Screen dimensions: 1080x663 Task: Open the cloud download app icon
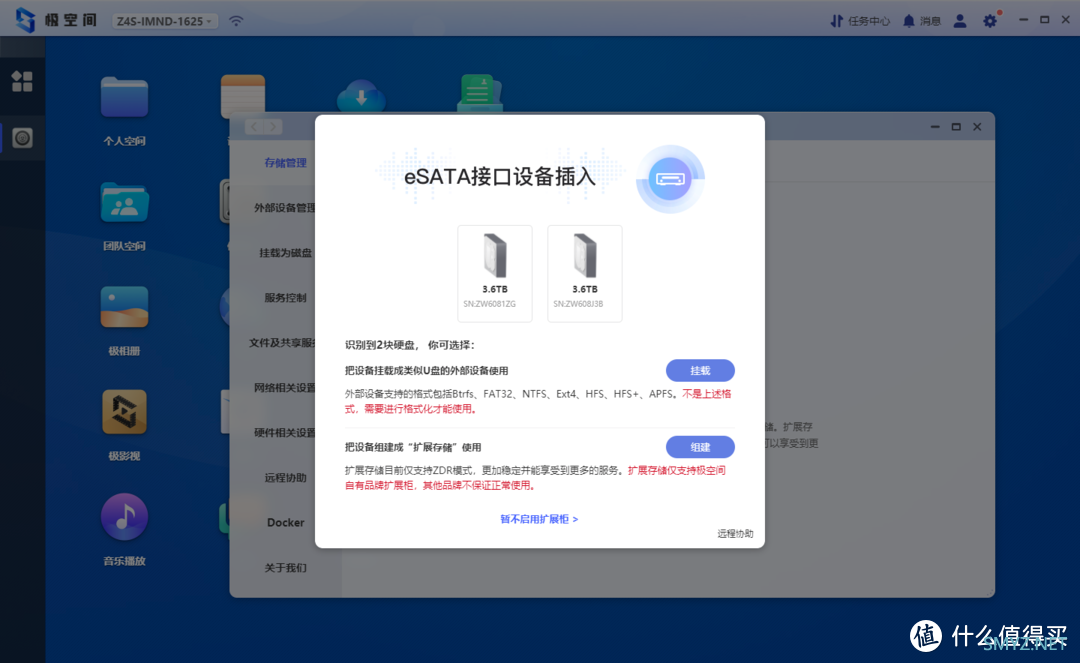coord(361,96)
